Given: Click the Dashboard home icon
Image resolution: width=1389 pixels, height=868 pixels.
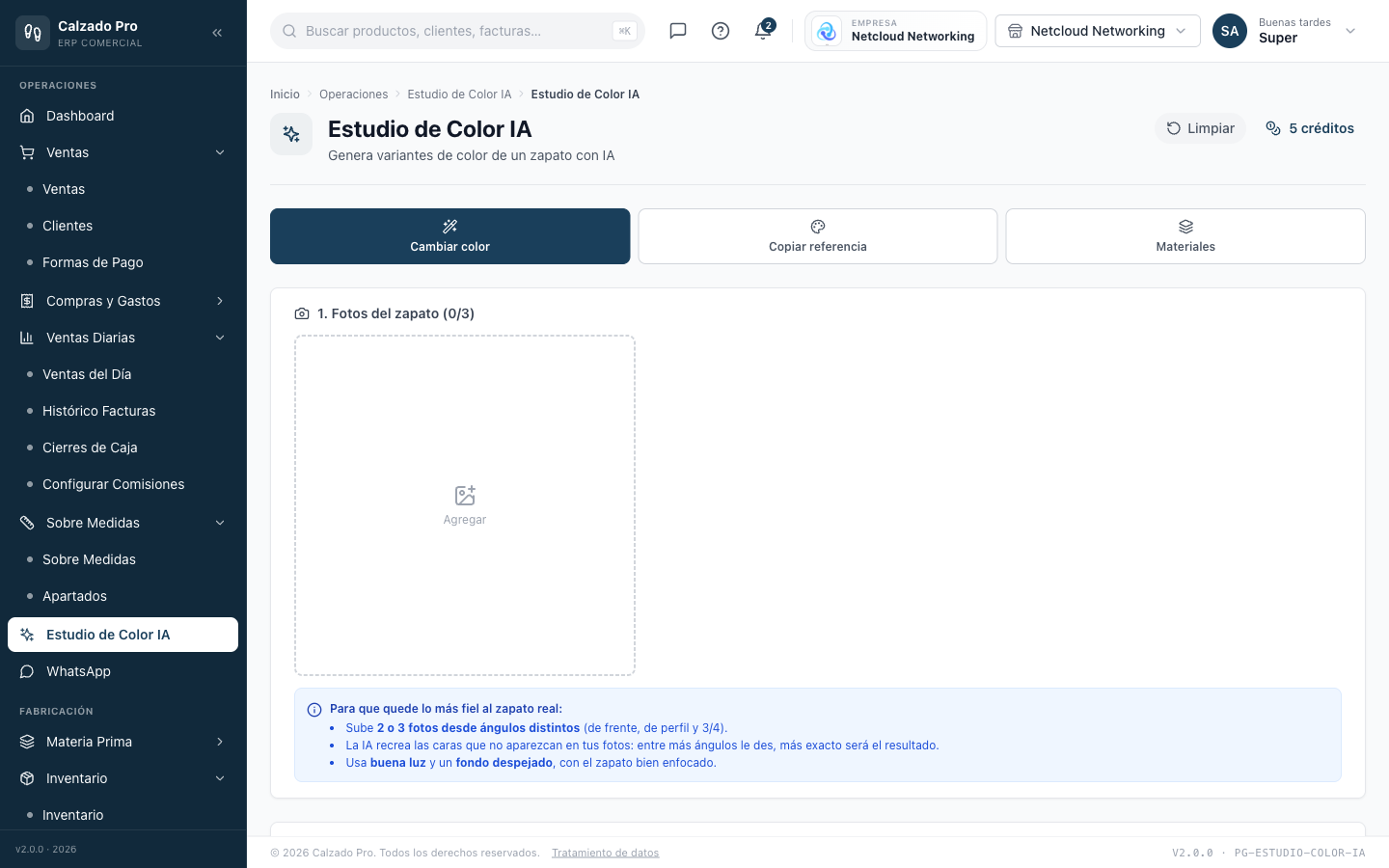Looking at the screenshot, I should (x=27, y=116).
